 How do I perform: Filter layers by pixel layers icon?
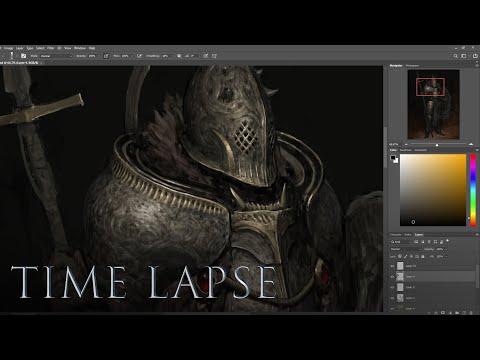click(416, 242)
